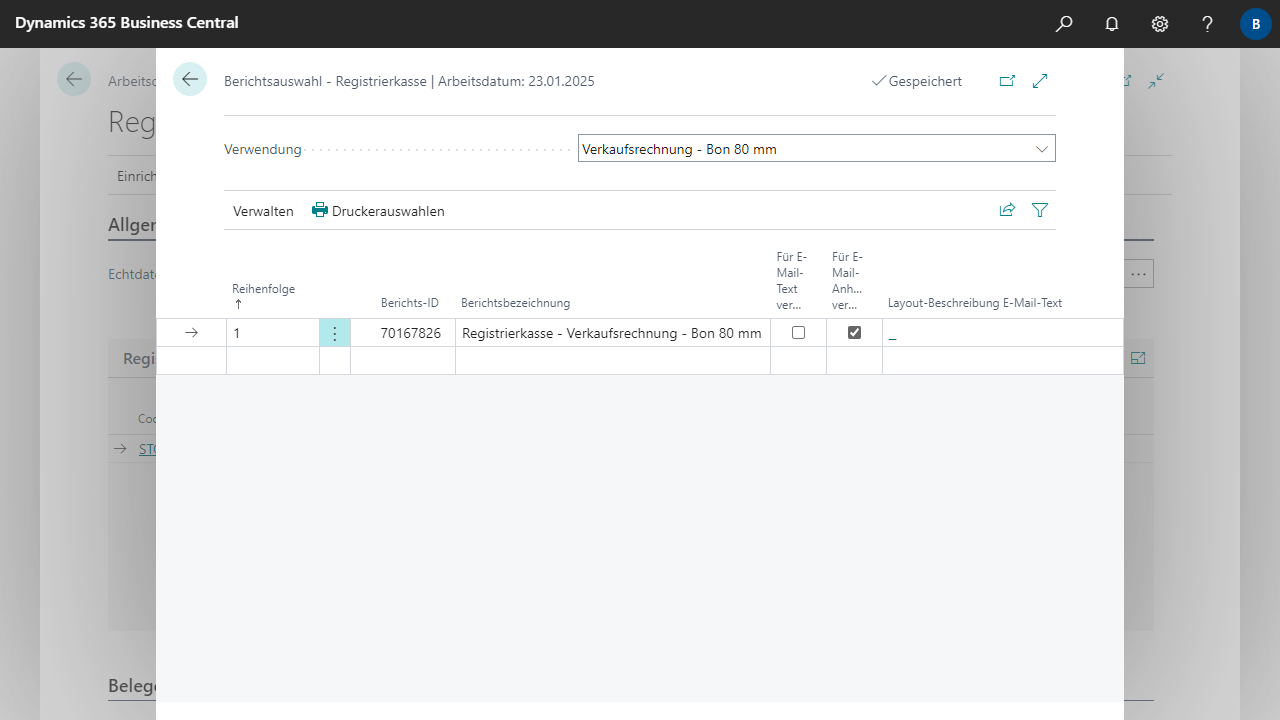This screenshot has height=720, width=1280.
Task: Click the share icon in list toolbar
Action: pos(1007,210)
